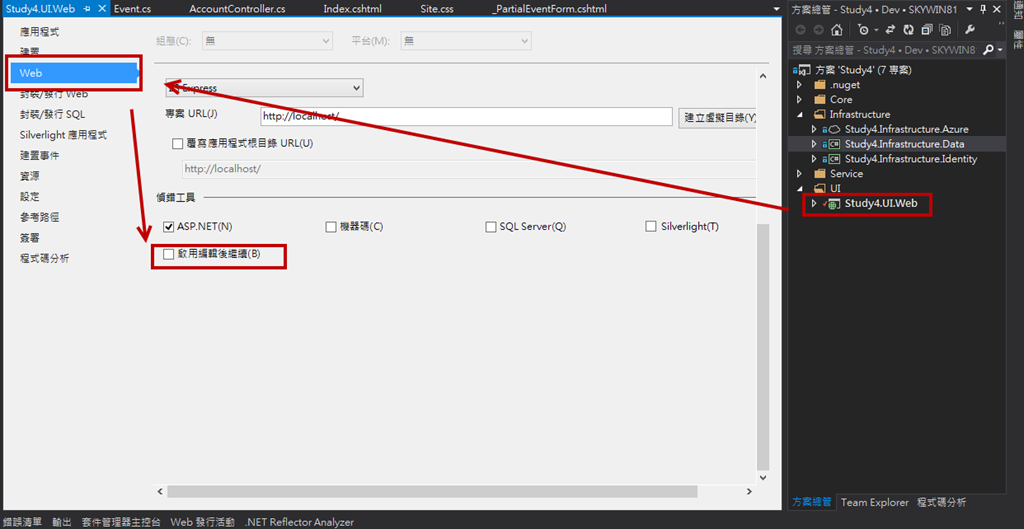Close the Study4.UI.Web properties tab
Screen dimensions: 1024x529
[101, 8]
